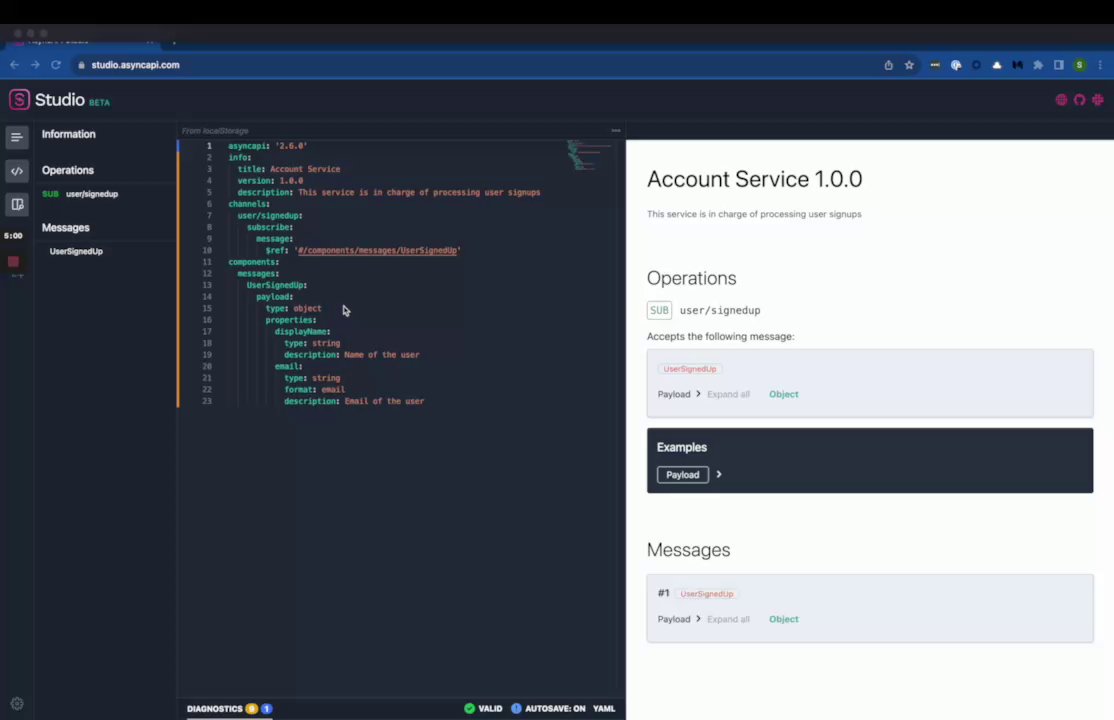Click Object type label under Messages #1
This screenshot has height=720, width=1114.
click(x=784, y=620)
